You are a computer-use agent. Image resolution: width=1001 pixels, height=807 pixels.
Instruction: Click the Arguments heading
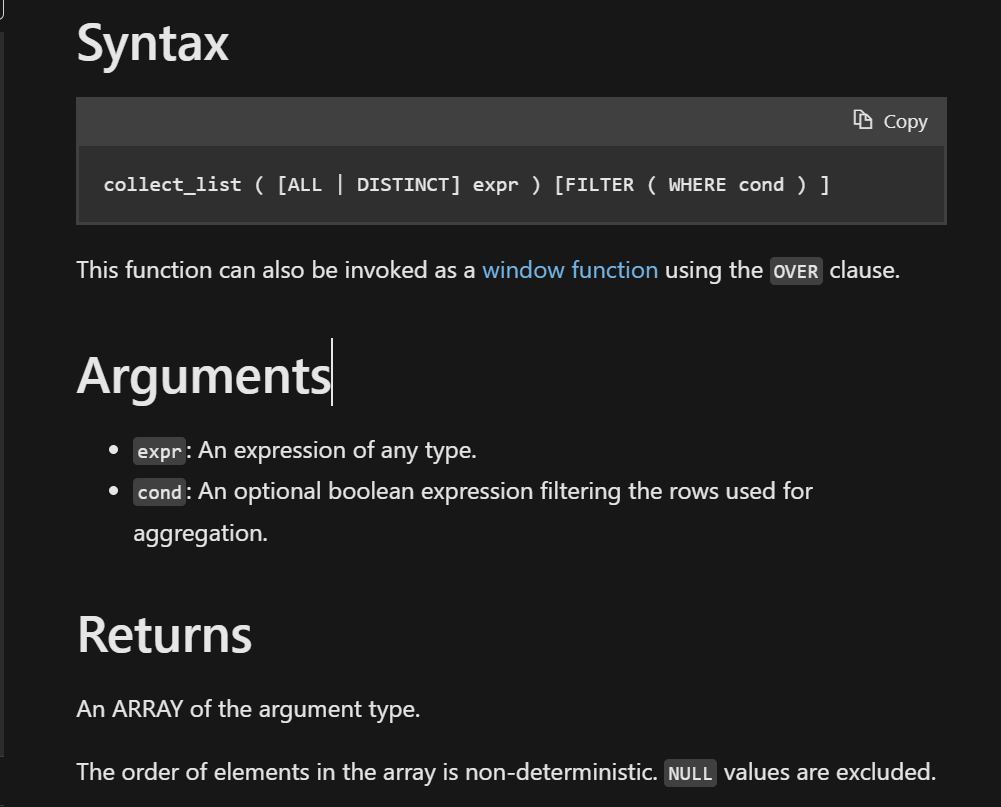(204, 374)
